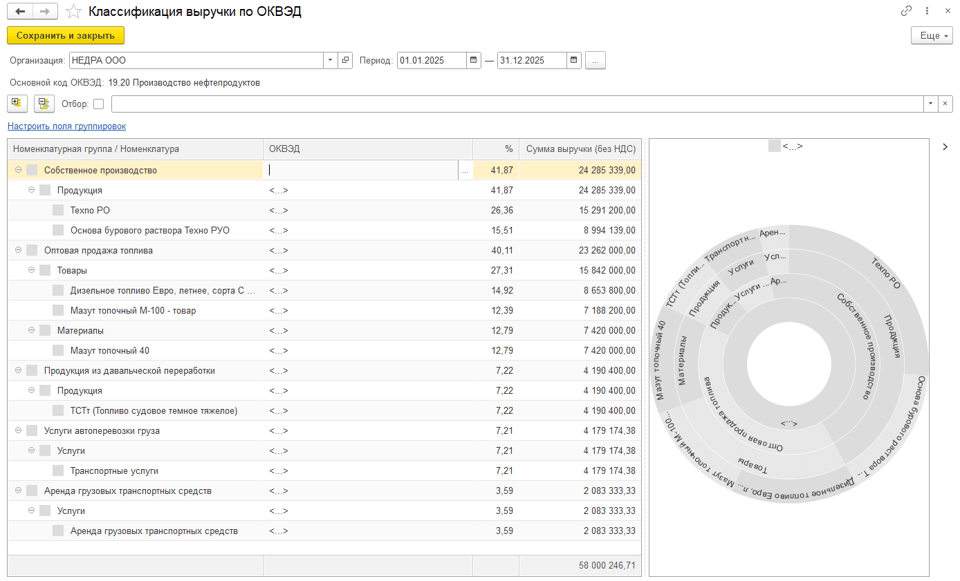Collapse the Оптовая продажа топлива group
This screenshot has width=960, height=581.
(18, 250)
